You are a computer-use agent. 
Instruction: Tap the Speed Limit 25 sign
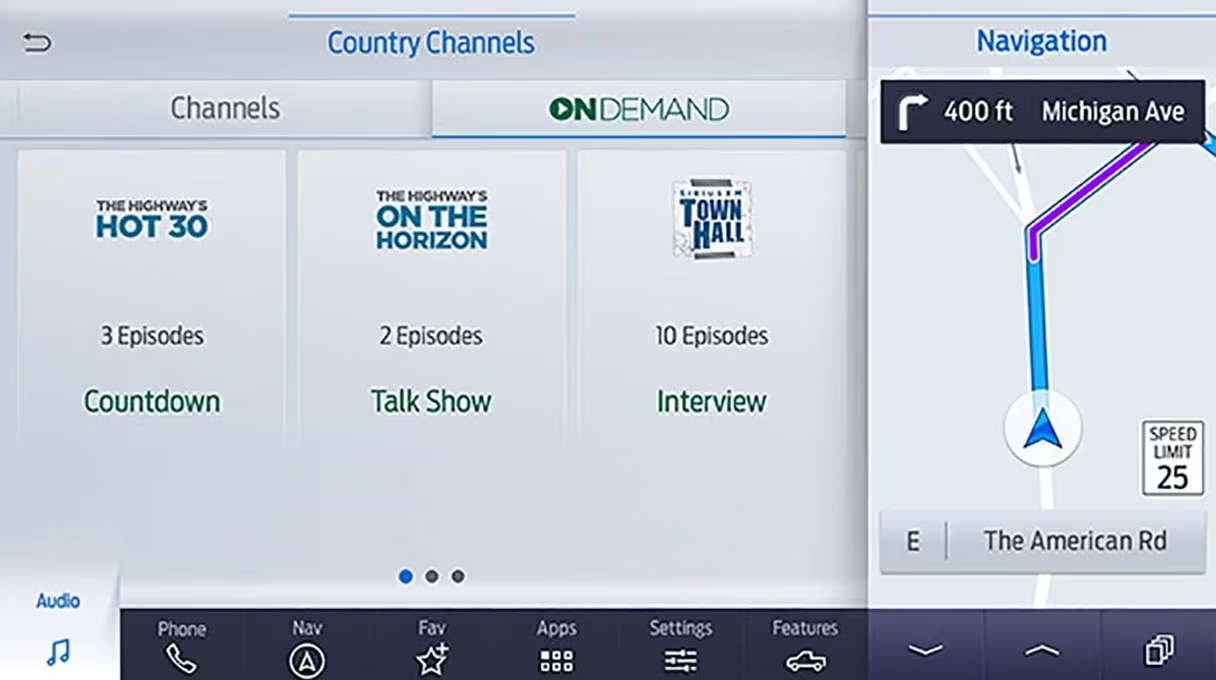pos(1173,458)
